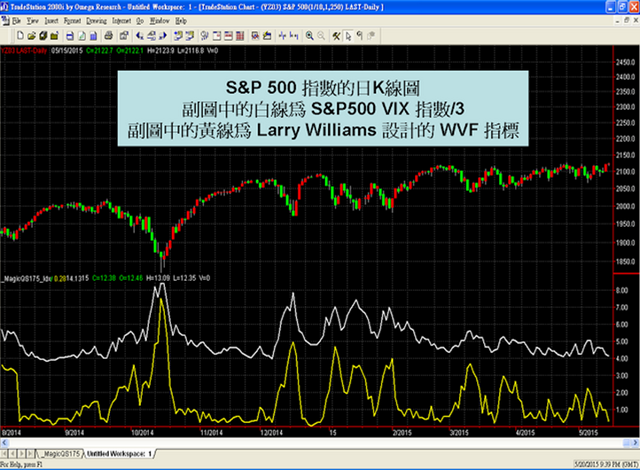The height and width of the screenshot is (470, 640).
Task: Click the 10/2014 time axis label
Action: point(142,432)
